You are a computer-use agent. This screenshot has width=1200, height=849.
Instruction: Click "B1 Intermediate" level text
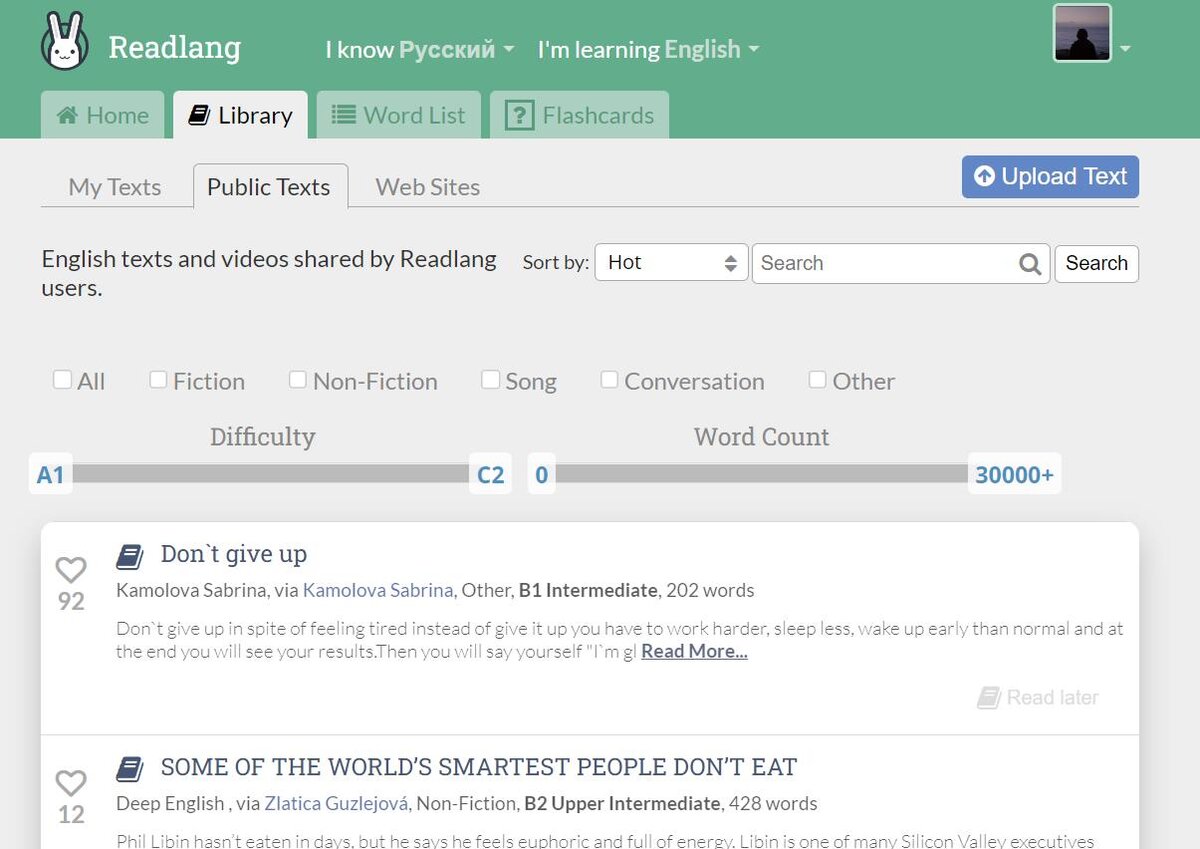[588, 590]
